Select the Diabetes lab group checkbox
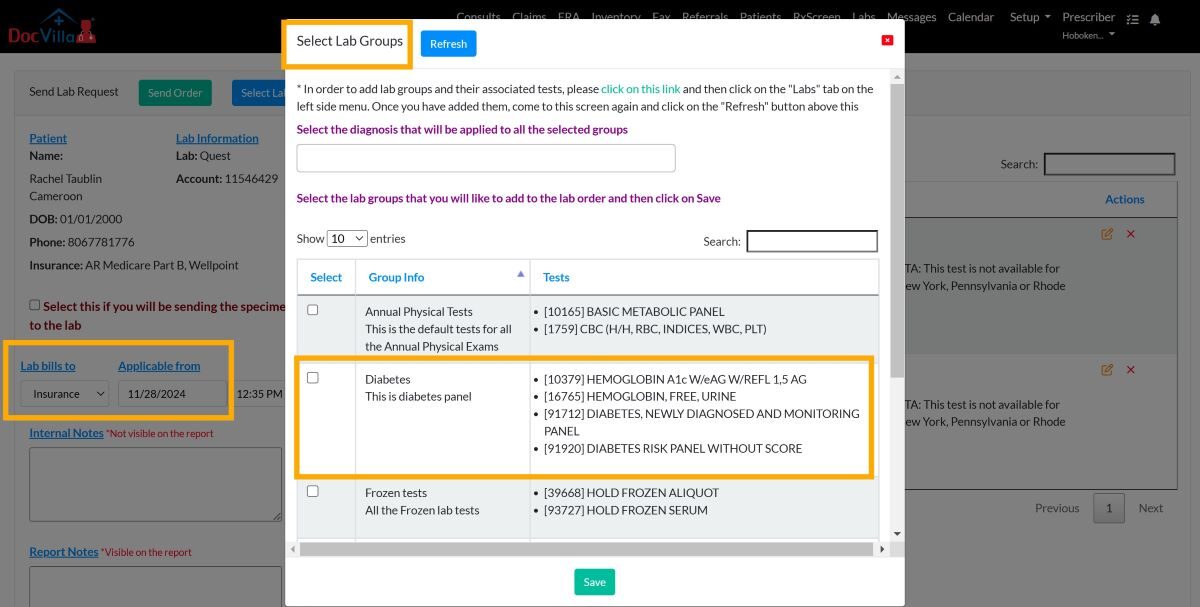Viewport: 1200px width, 607px height. tap(313, 378)
